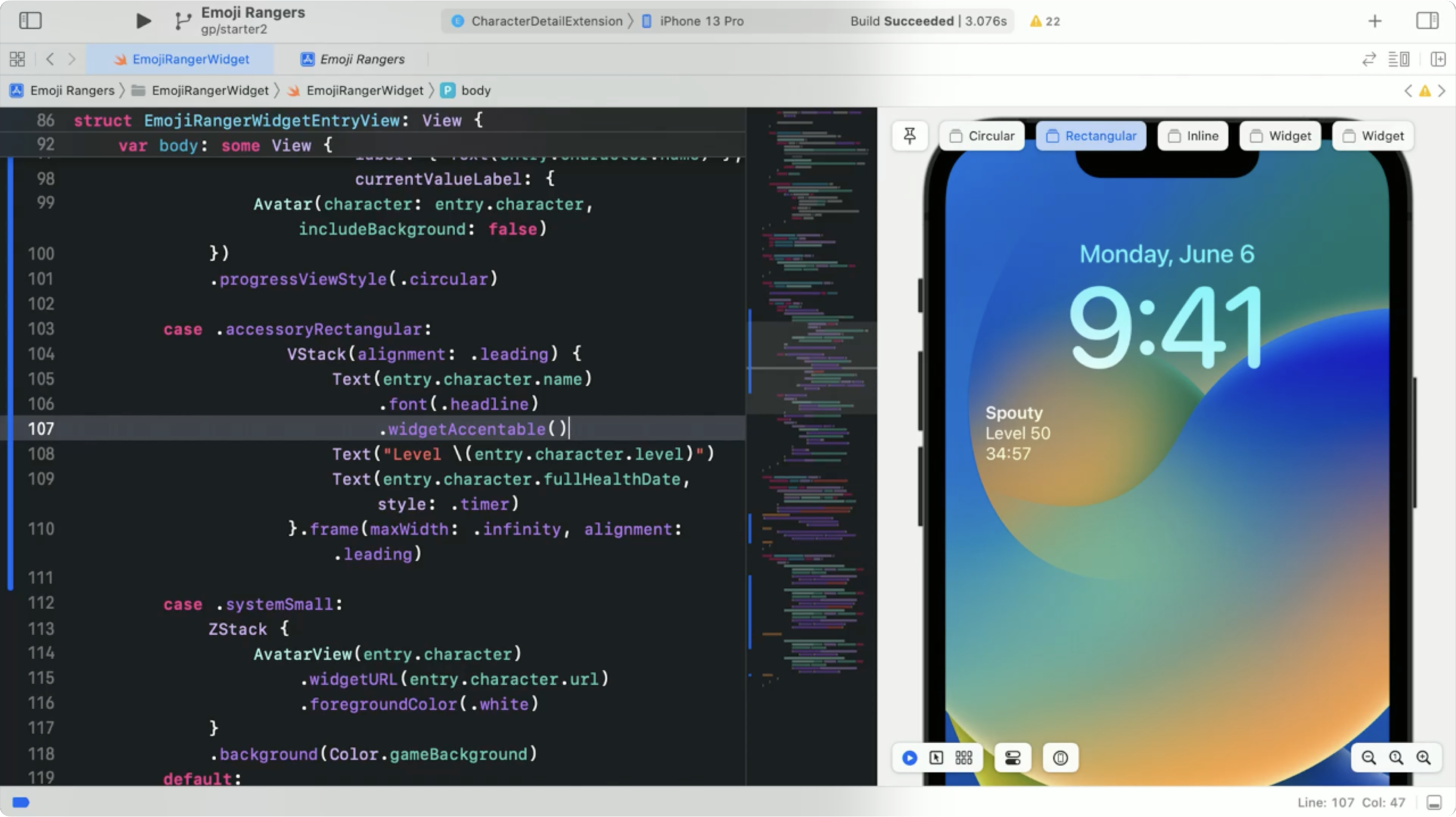This screenshot has width=1456, height=817.
Task: Switch to the Inline preview tab
Action: 1192,136
